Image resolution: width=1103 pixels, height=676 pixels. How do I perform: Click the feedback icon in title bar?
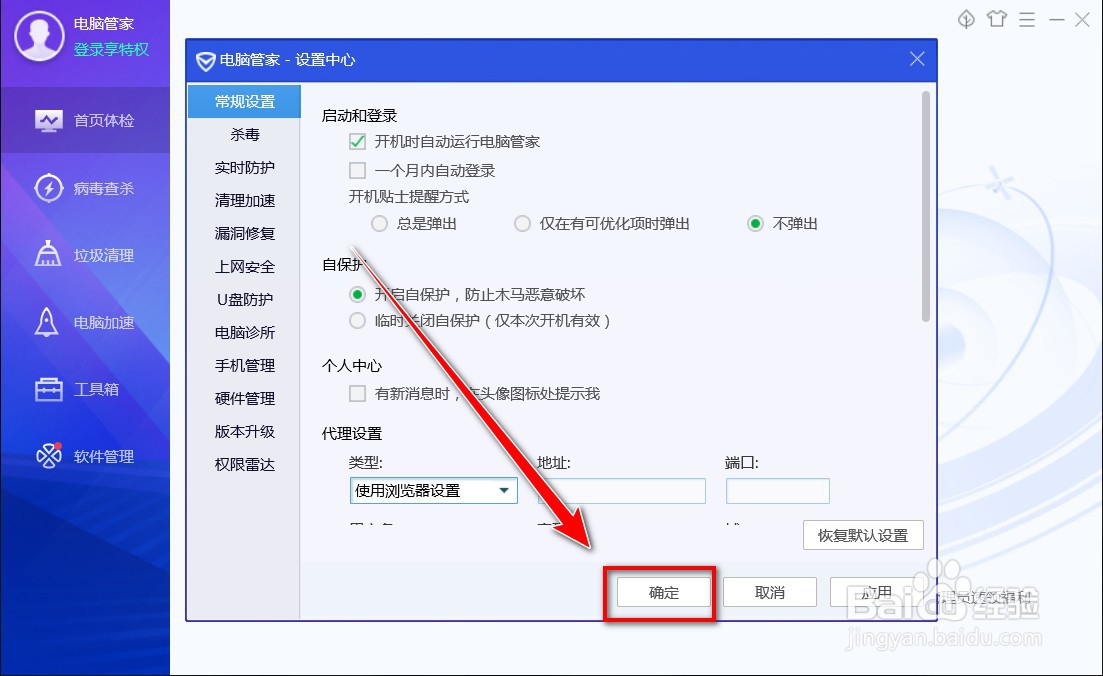coord(967,19)
